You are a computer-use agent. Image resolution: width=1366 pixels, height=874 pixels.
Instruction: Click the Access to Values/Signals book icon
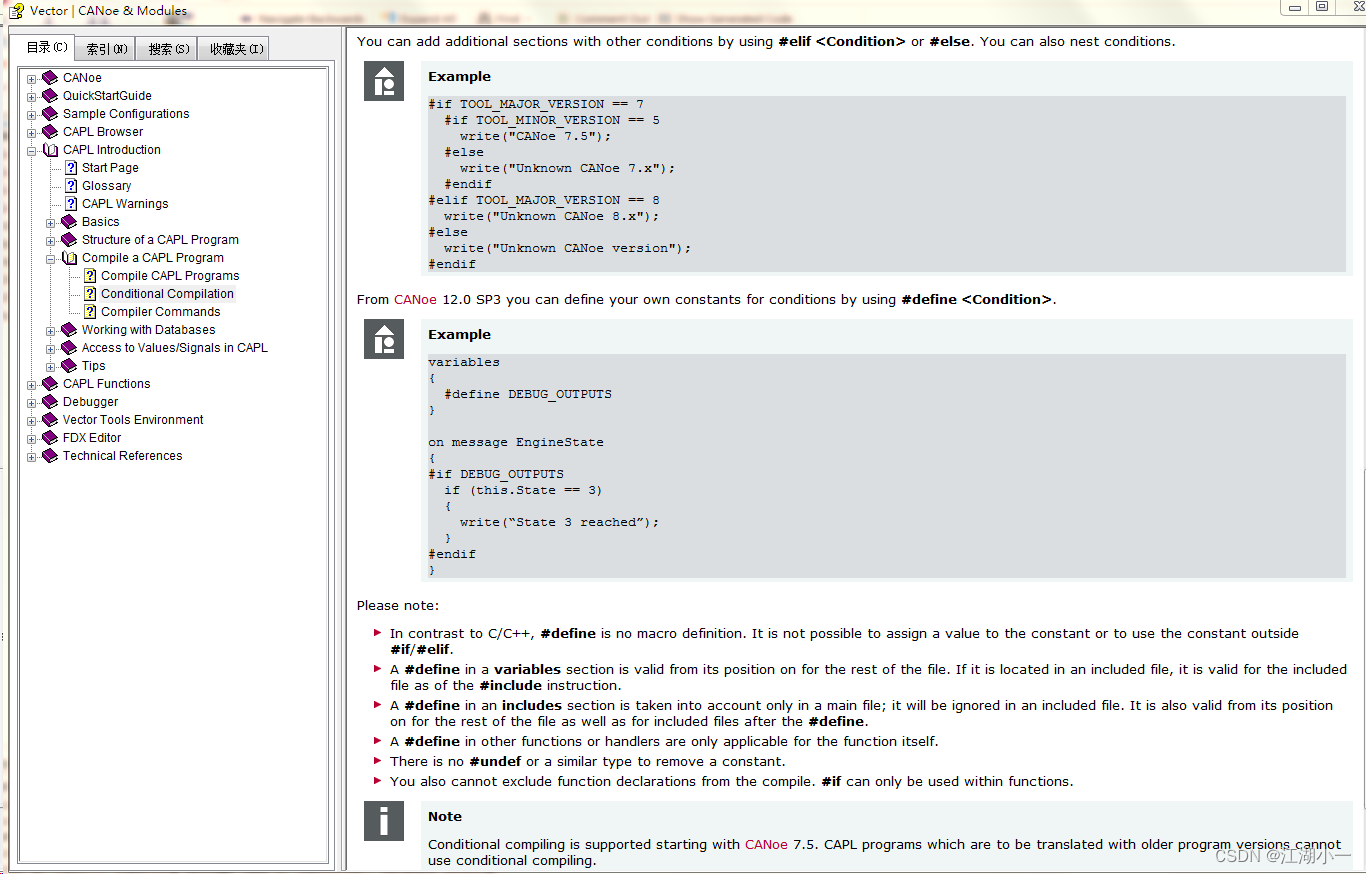click(x=69, y=348)
